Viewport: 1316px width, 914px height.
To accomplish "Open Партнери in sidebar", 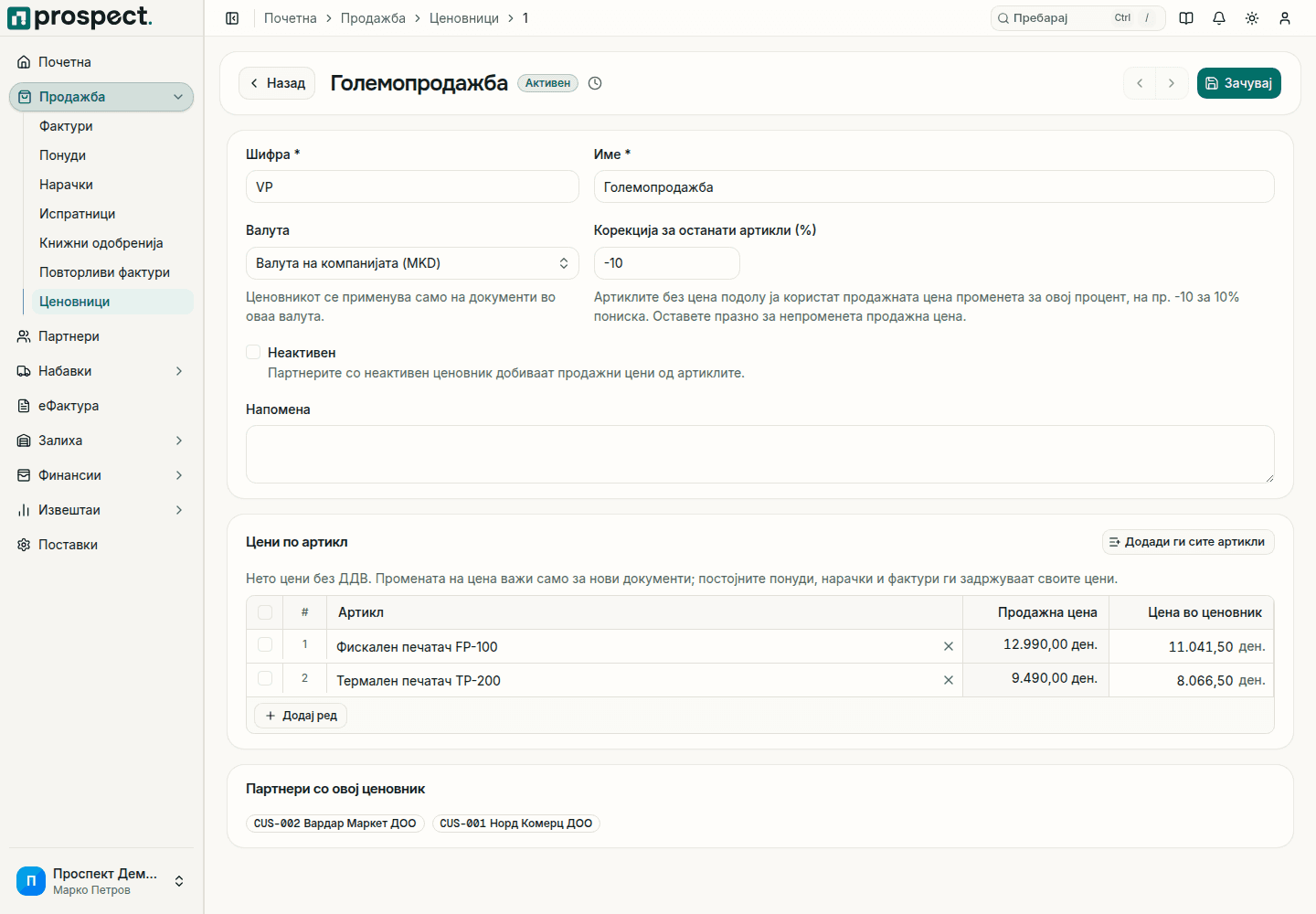I will coord(101,336).
